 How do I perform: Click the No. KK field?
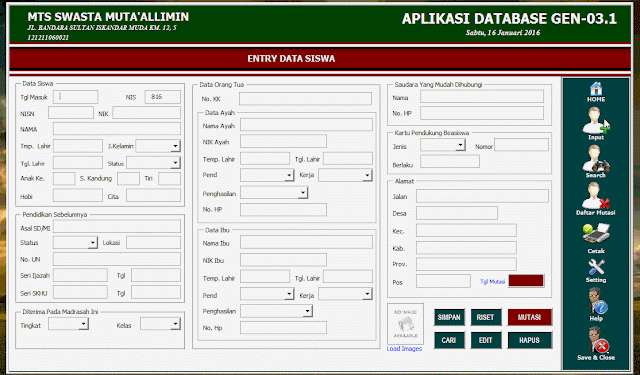305,98
